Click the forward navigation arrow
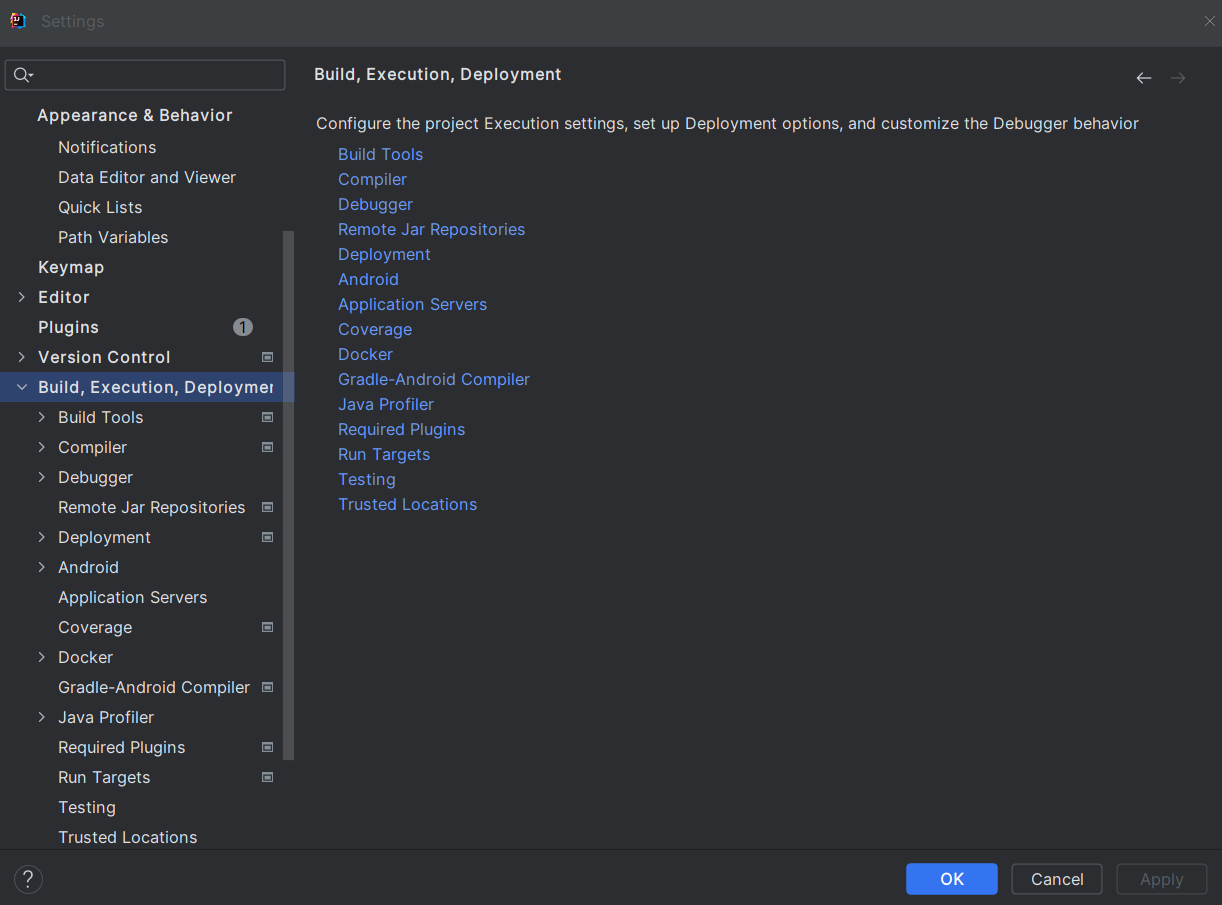The image size is (1222, 905). (x=1178, y=78)
